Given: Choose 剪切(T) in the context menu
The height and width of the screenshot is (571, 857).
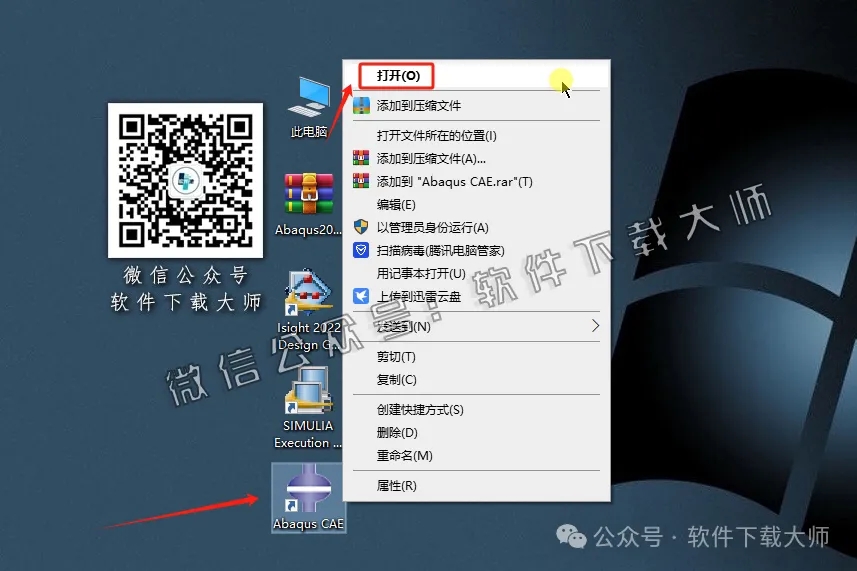Looking at the screenshot, I should (x=476, y=357).
